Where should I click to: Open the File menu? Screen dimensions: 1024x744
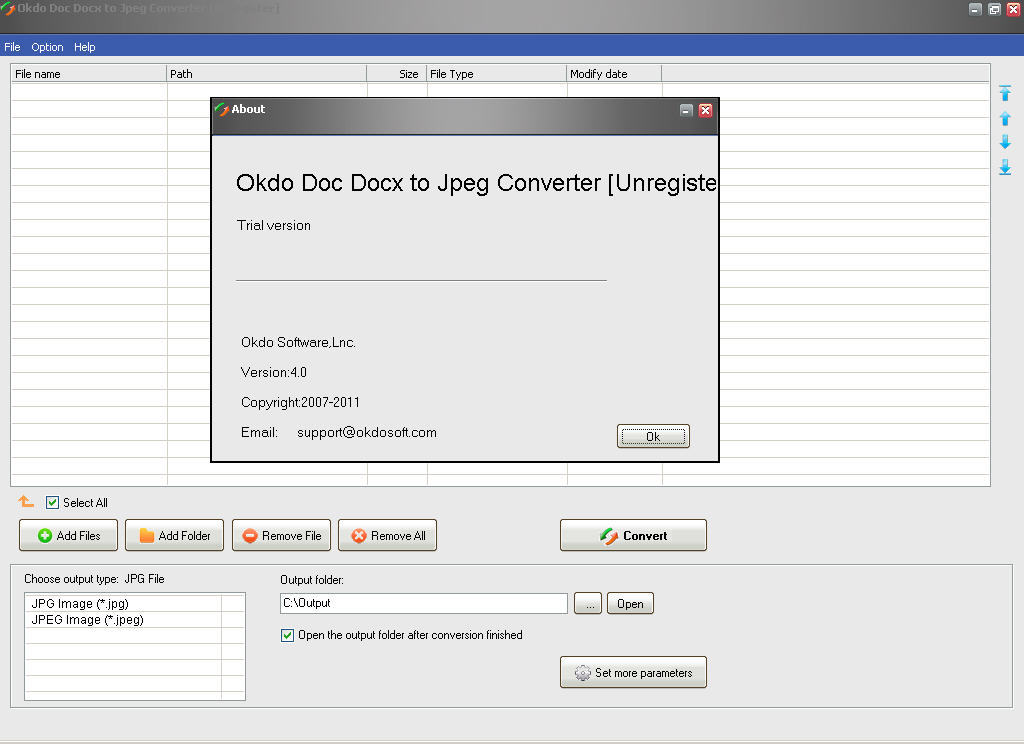click(x=12, y=47)
